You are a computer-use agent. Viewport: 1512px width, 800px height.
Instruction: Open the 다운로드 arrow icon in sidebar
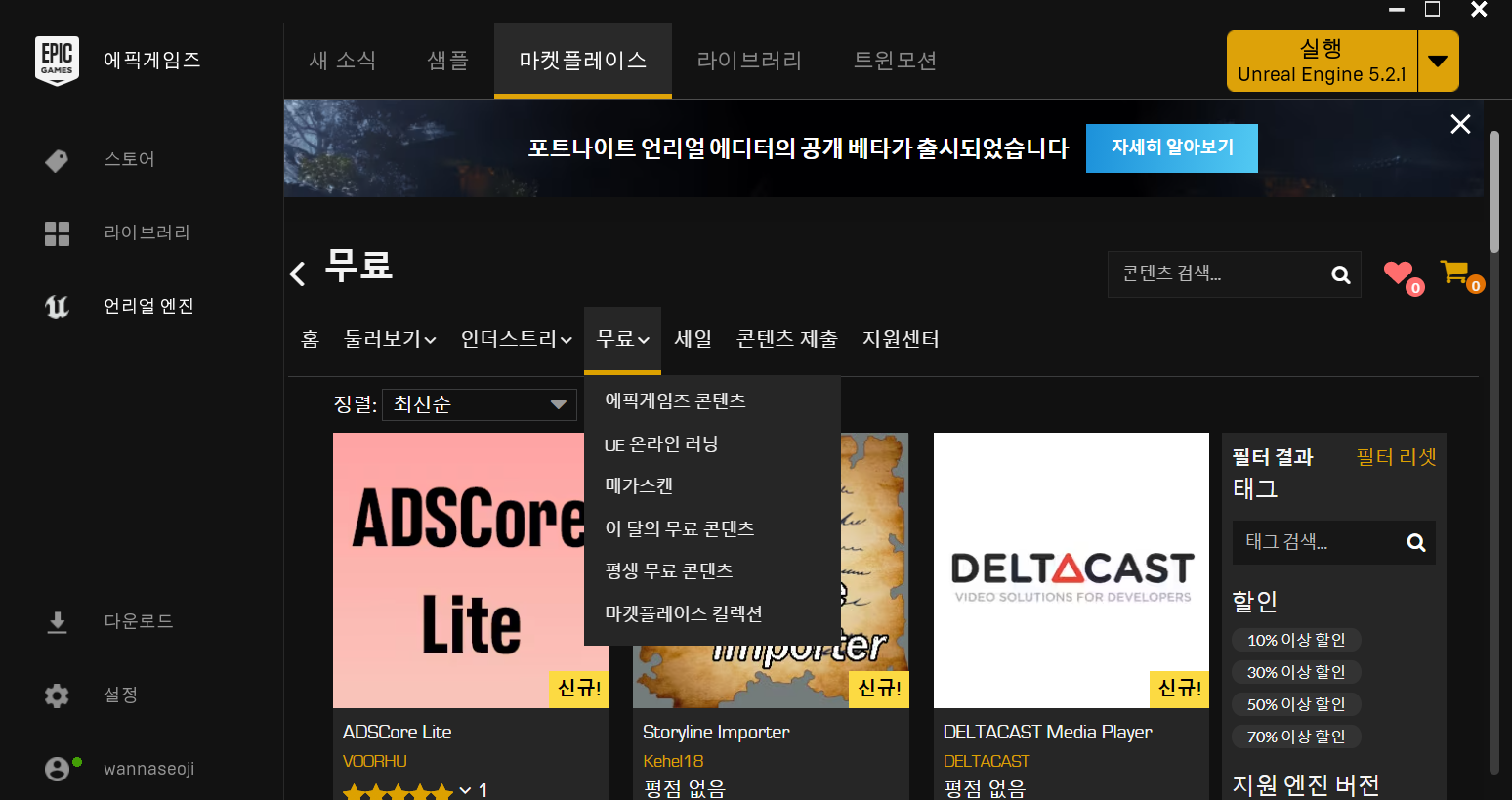coord(57,622)
